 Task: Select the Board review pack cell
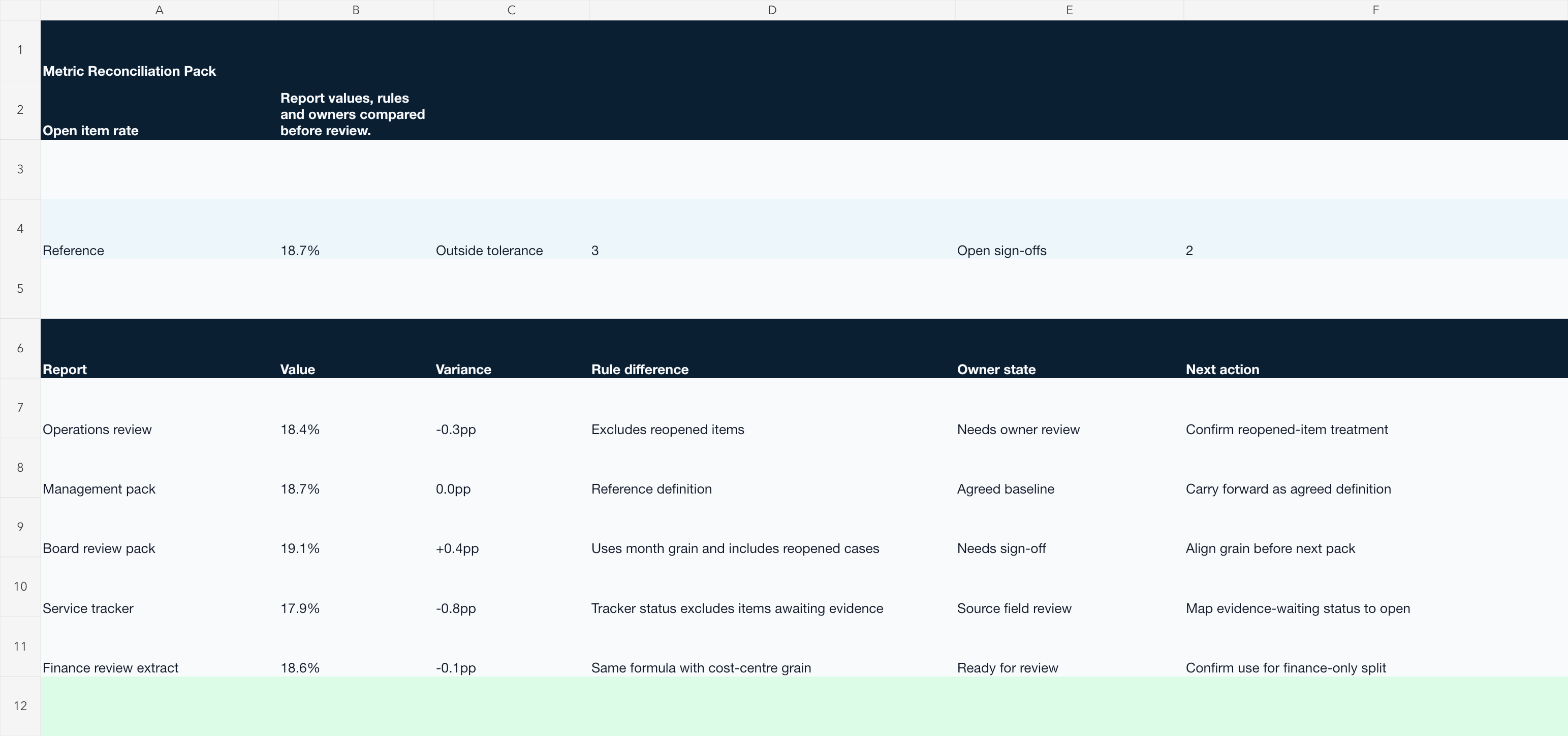[160, 527]
